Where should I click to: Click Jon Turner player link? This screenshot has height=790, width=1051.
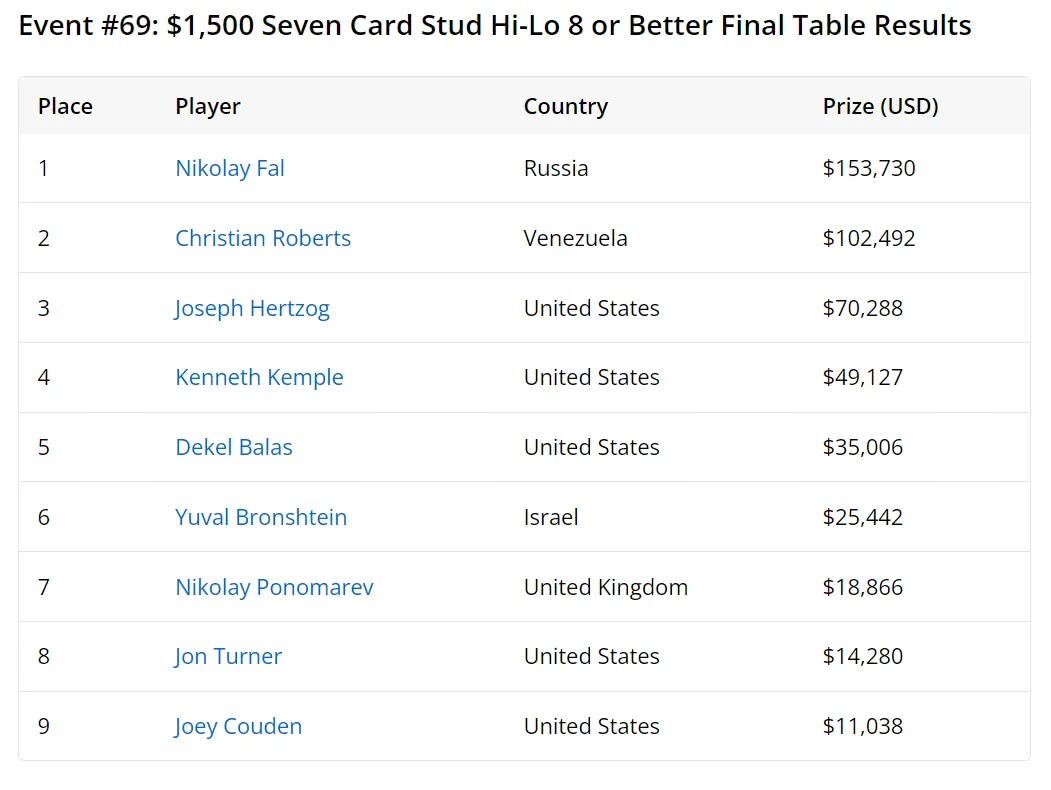(x=228, y=656)
